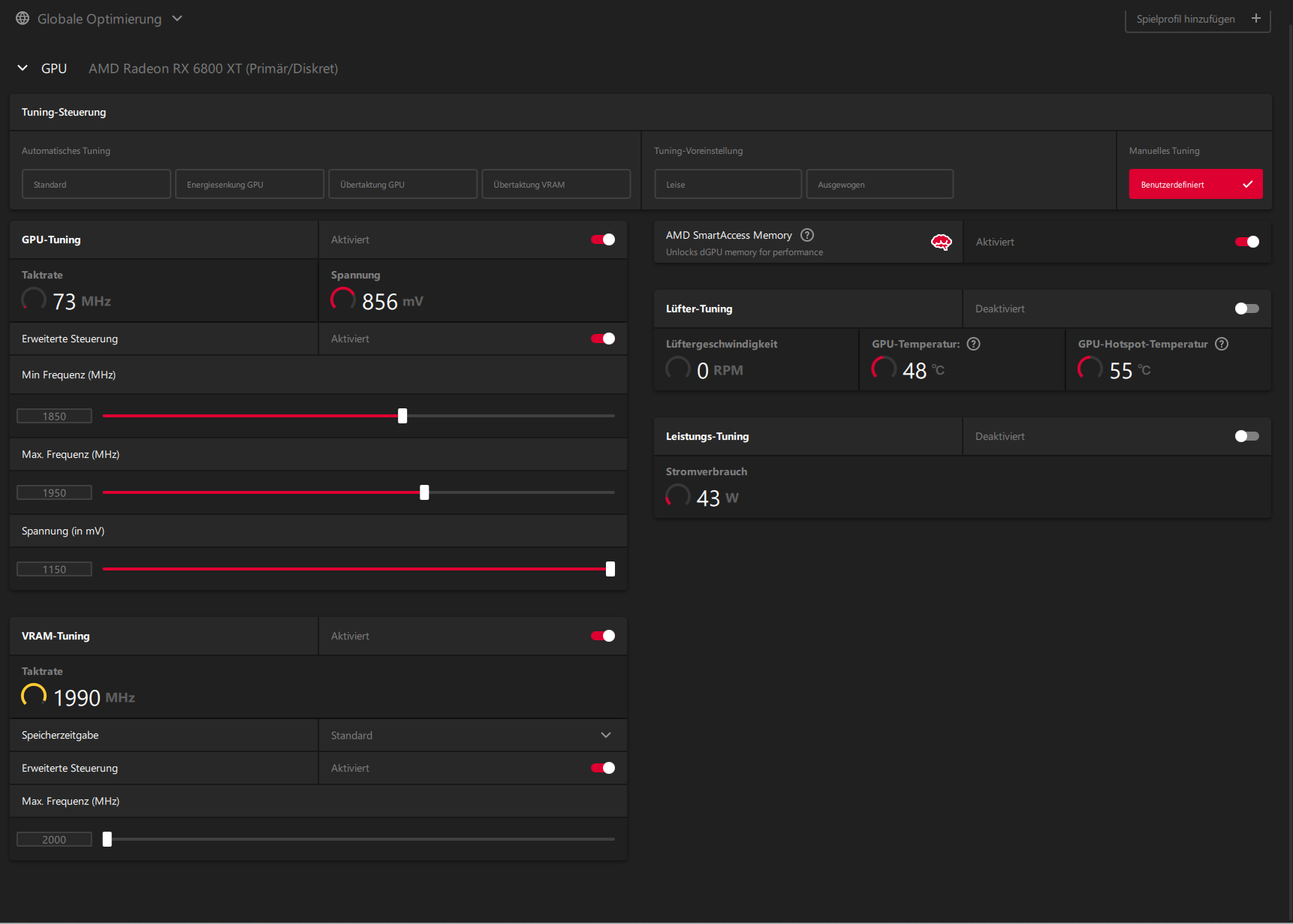The image size is (1293, 924).
Task: Enable the Leistungs-Tuning switch
Action: pyautogui.click(x=1247, y=436)
